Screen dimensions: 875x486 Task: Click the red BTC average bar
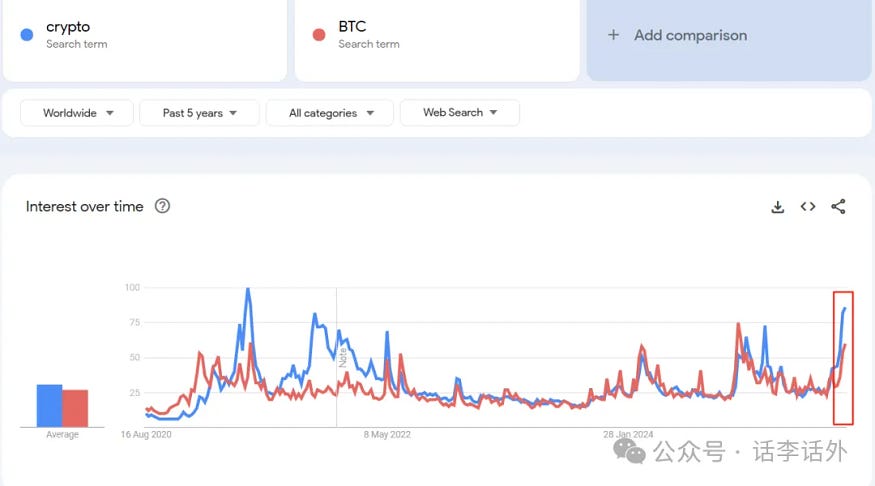click(75, 408)
